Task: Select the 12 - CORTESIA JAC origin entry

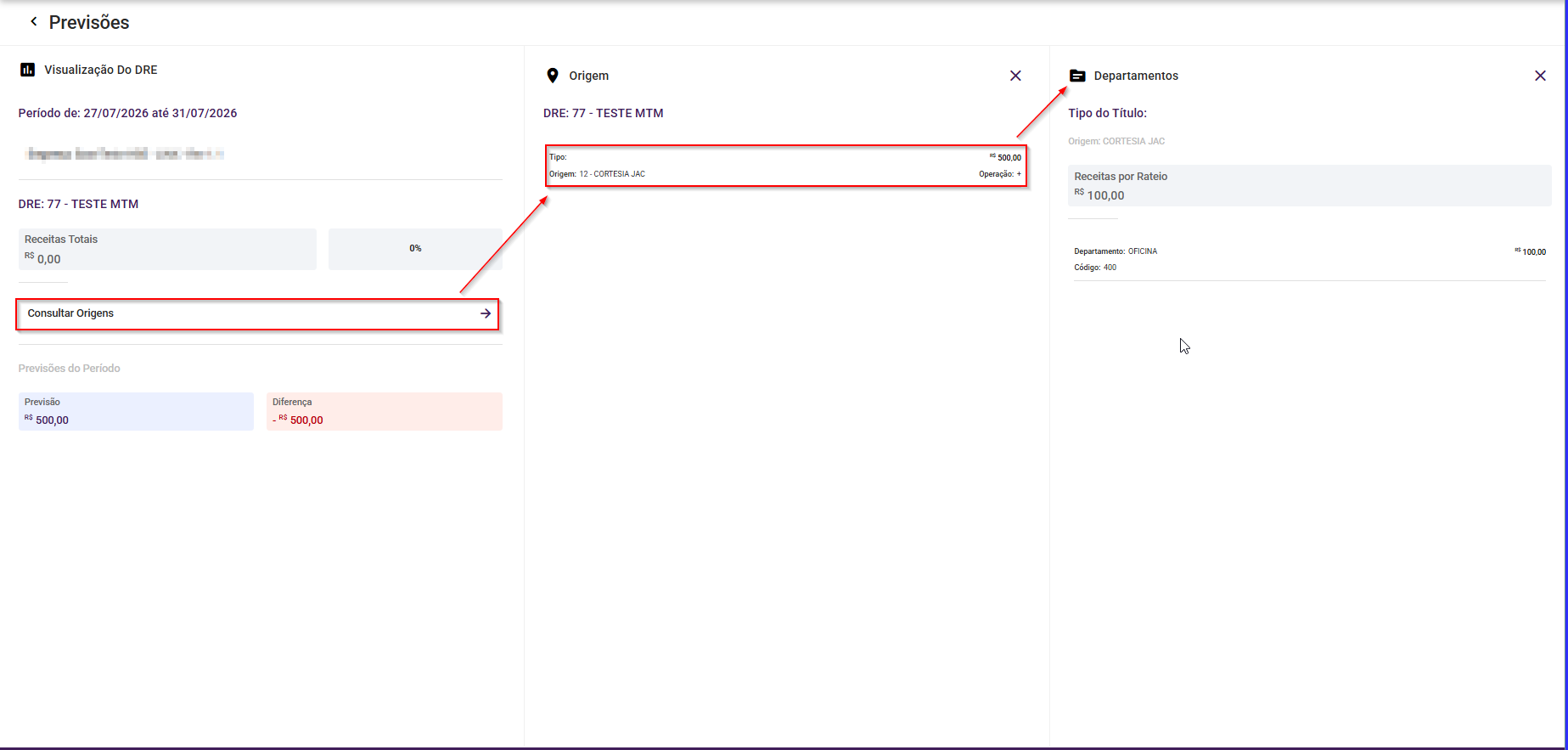Action: (x=786, y=166)
